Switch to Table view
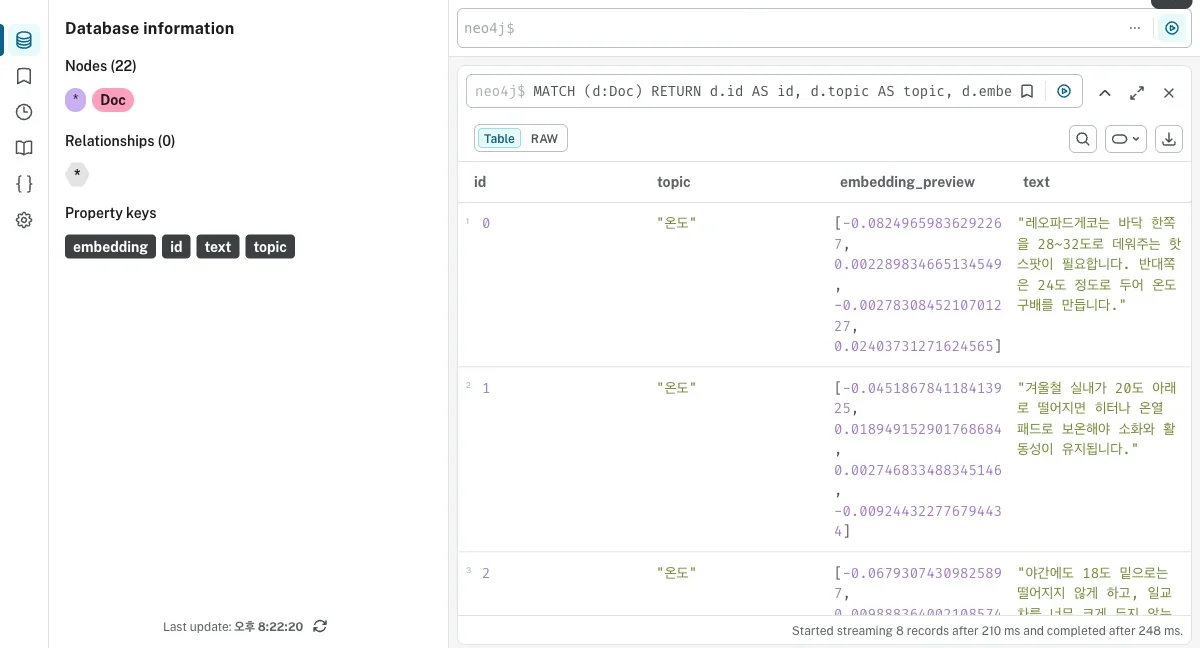Image resolution: width=1200 pixels, height=648 pixels. point(499,139)
